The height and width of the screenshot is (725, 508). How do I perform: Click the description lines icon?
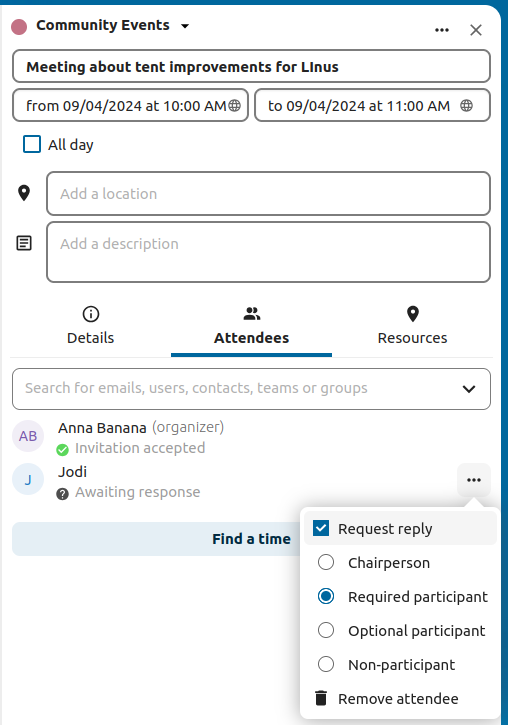coord(24,243)
